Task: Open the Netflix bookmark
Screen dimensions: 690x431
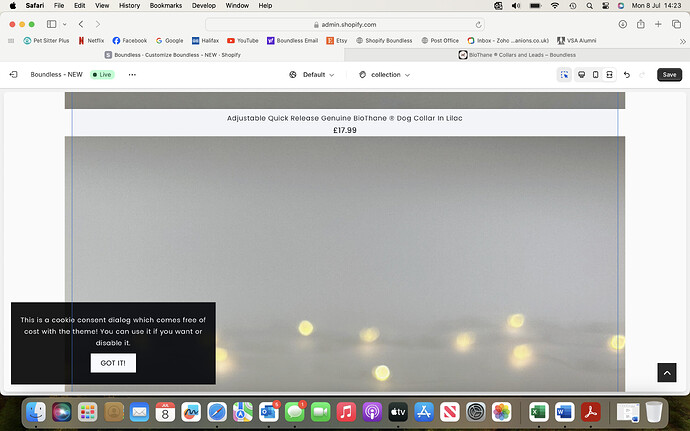Action: tap(91, 41)
